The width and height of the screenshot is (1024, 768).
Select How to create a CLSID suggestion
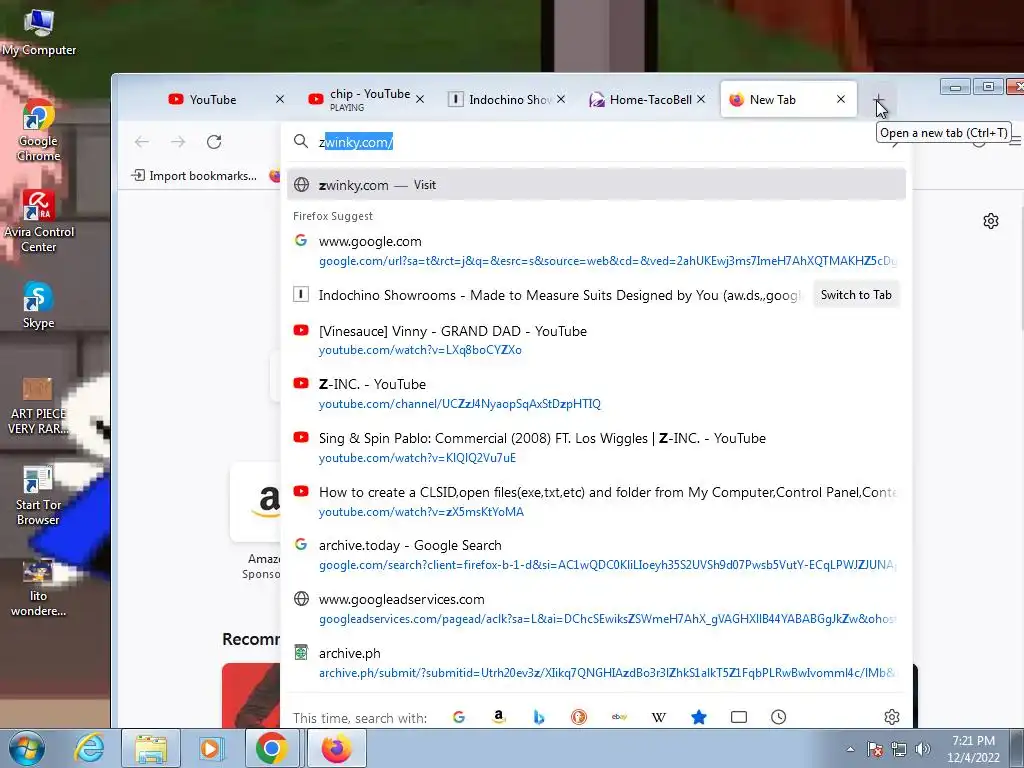click(x=596, y=502)
